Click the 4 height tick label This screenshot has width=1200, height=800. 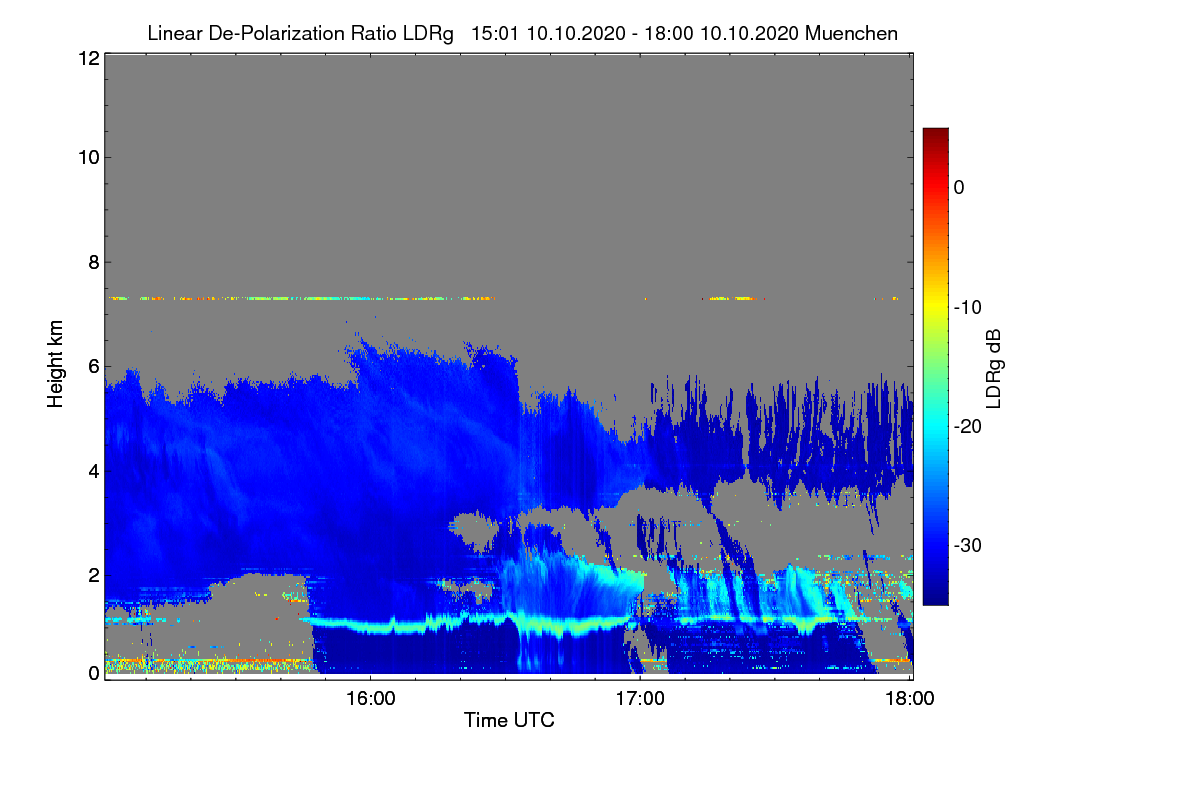point(93,470)
